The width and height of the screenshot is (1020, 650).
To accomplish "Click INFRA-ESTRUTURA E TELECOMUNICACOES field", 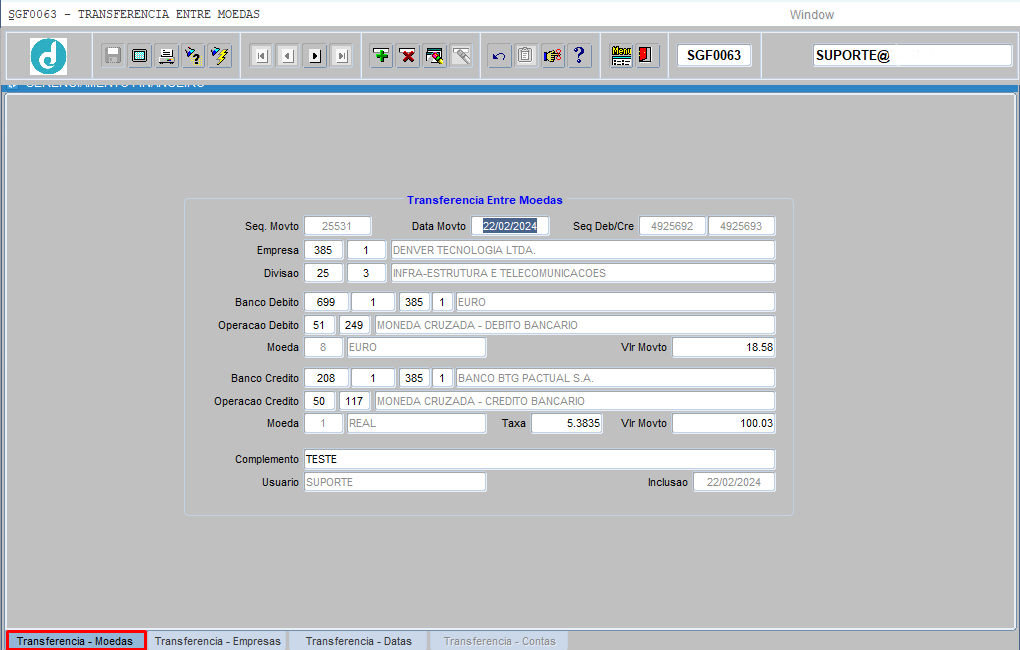I will tap(583, 273).
